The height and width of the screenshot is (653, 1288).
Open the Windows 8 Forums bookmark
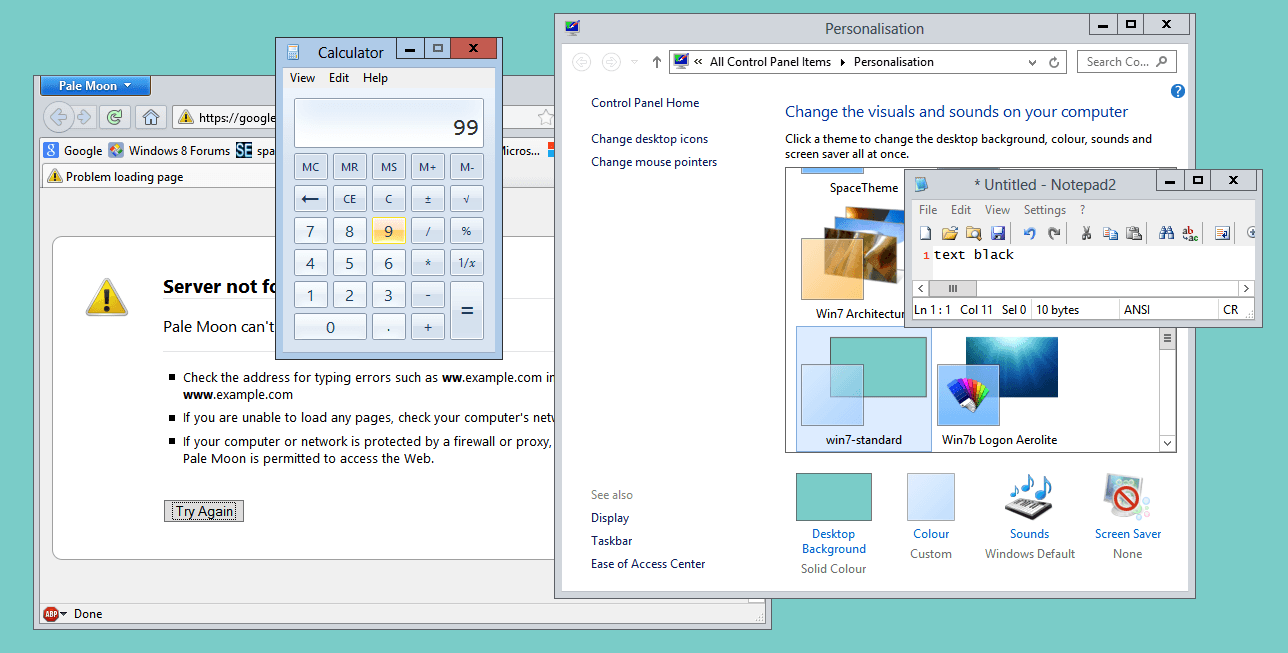coord(169,151)
